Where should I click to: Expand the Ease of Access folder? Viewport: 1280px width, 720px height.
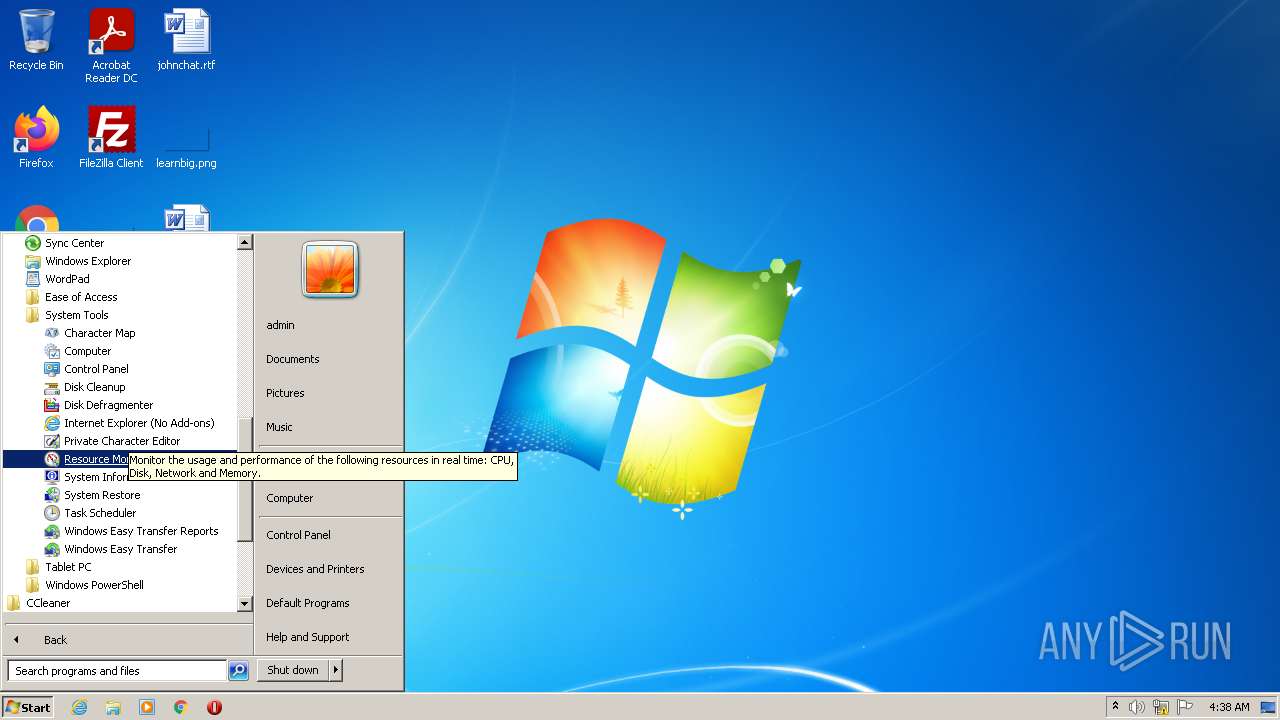pos(81,297)
